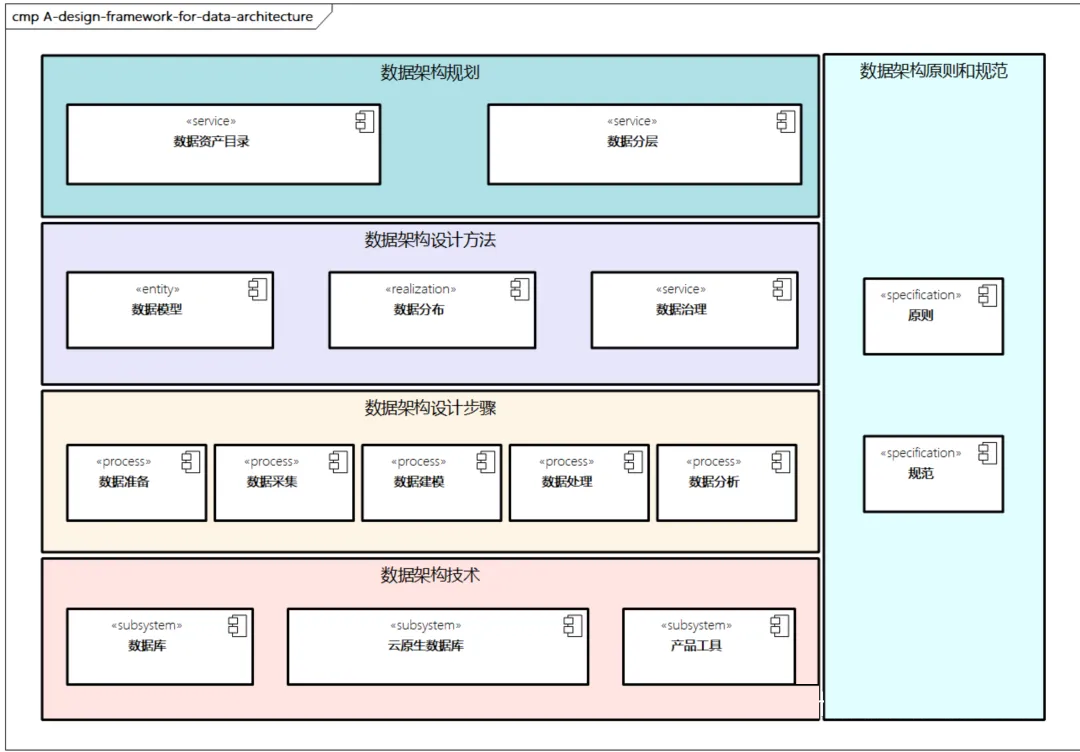Click «entity» stereotype above 数据模型
This screenshot has height=752, width=1080.
coord(158,289)
